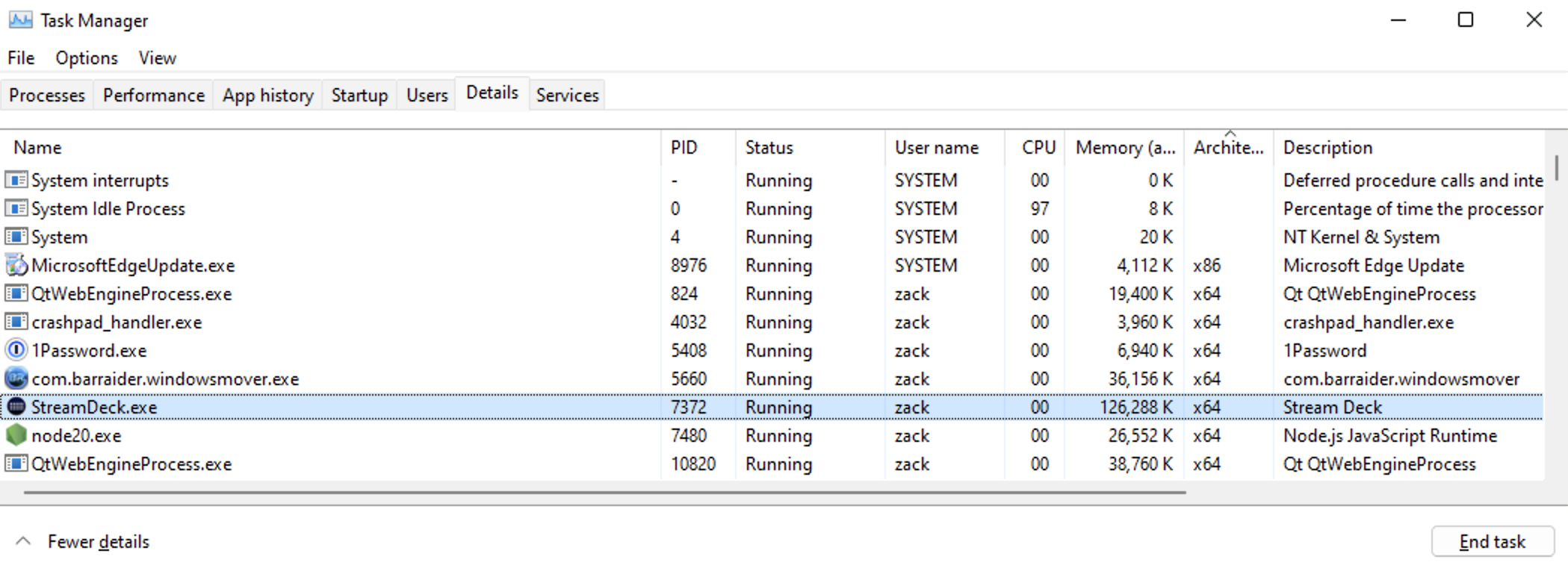Switch to the Performance tab
This screenshot has width=1568, height=577.
(x=153, y=96)
